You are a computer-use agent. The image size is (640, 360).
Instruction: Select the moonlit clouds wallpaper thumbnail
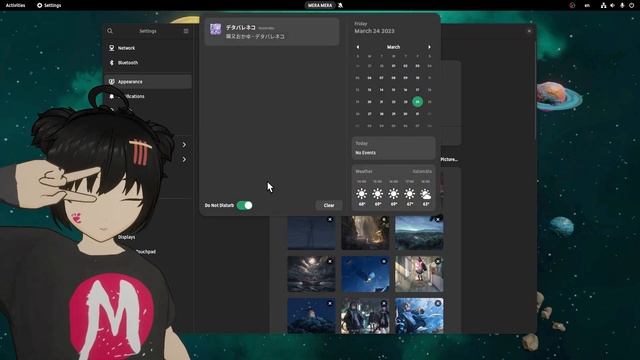pyautogui.click(x=311, y=274)
